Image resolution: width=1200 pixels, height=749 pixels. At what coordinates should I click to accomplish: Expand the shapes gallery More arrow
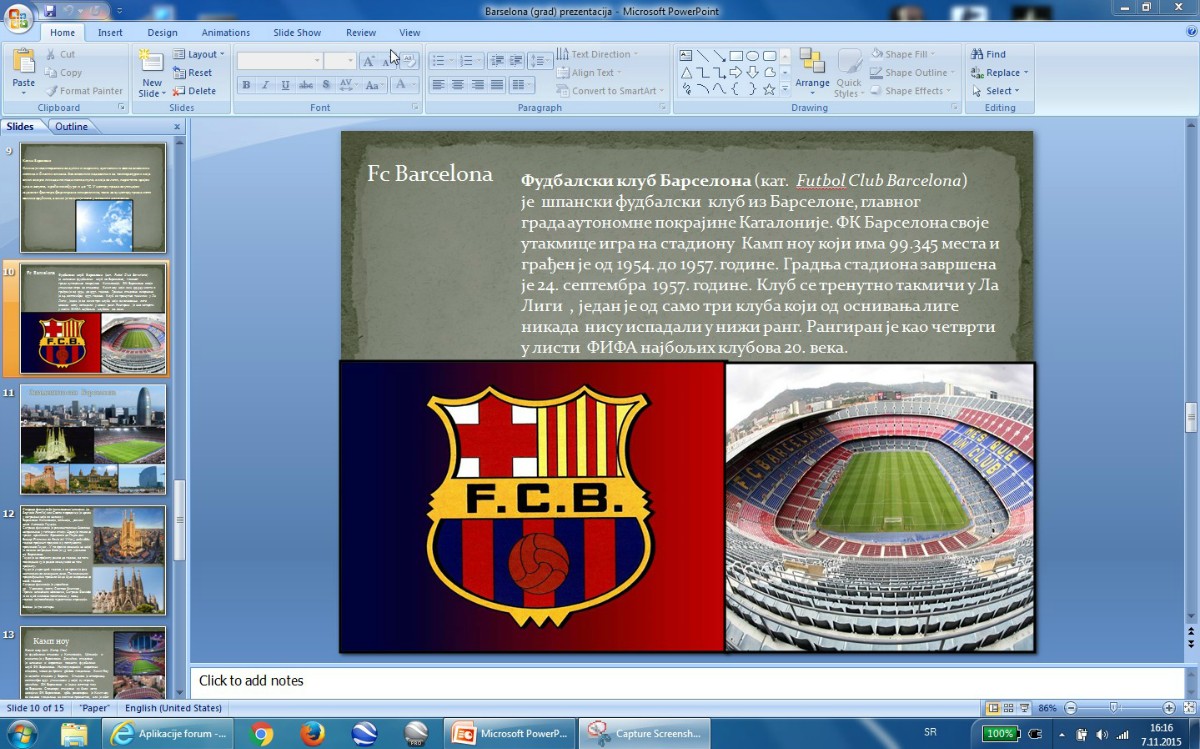pyautogui.click(x=785, y=90)
